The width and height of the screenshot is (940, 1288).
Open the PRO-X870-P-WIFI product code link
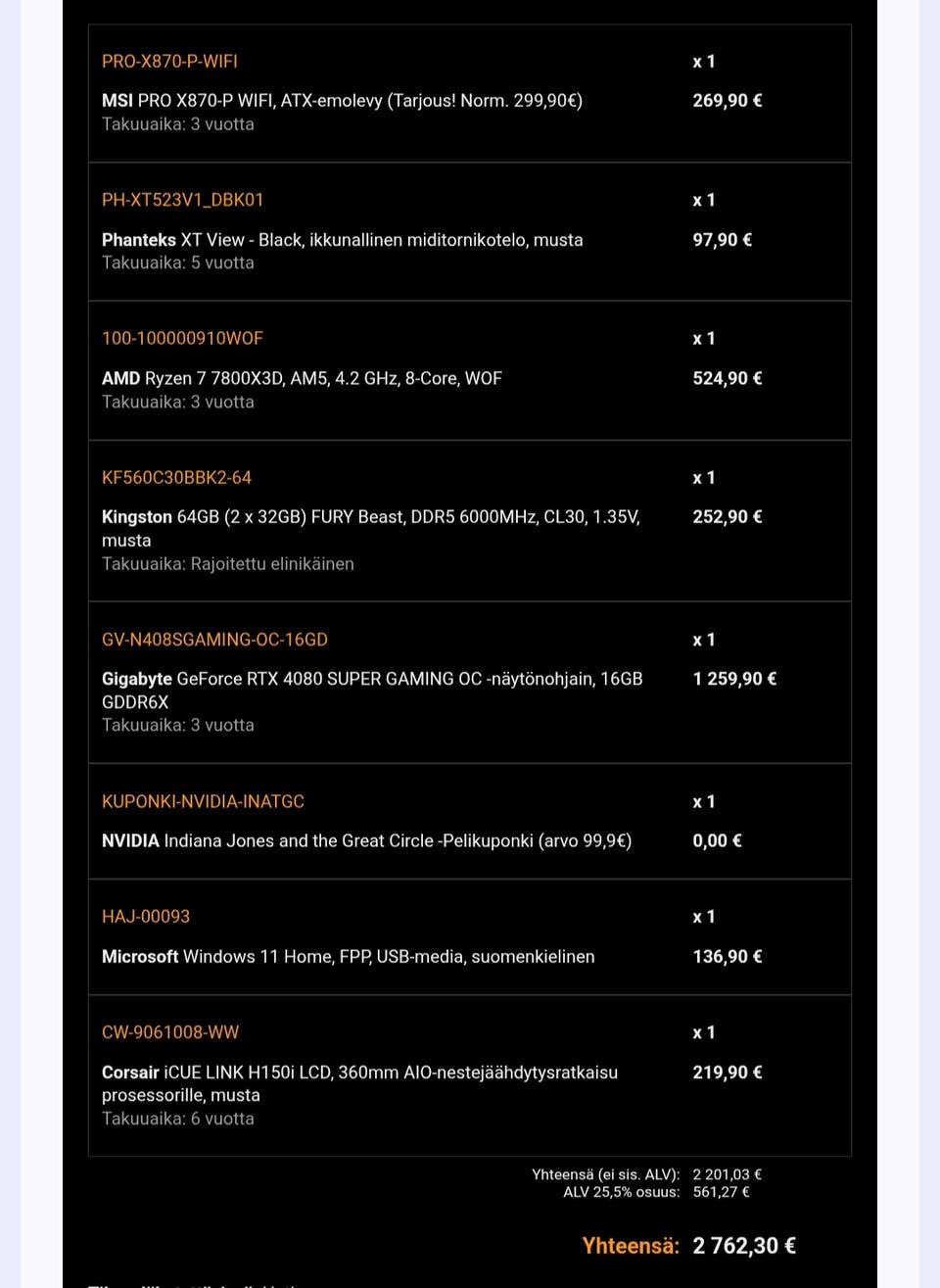pos(169,61)
